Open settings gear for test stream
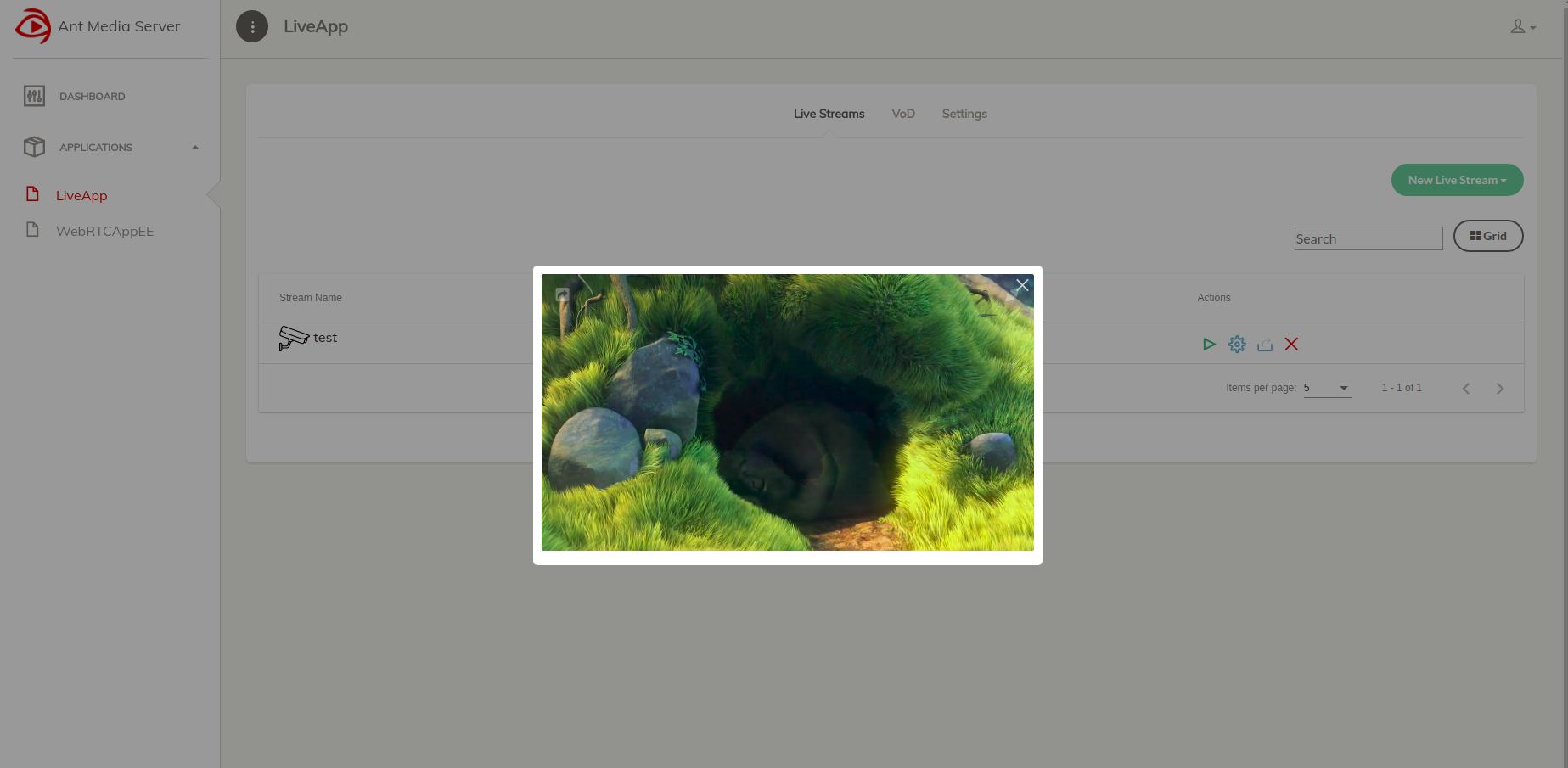Viewport: 1568px width, 768px height. point(1237,345)
